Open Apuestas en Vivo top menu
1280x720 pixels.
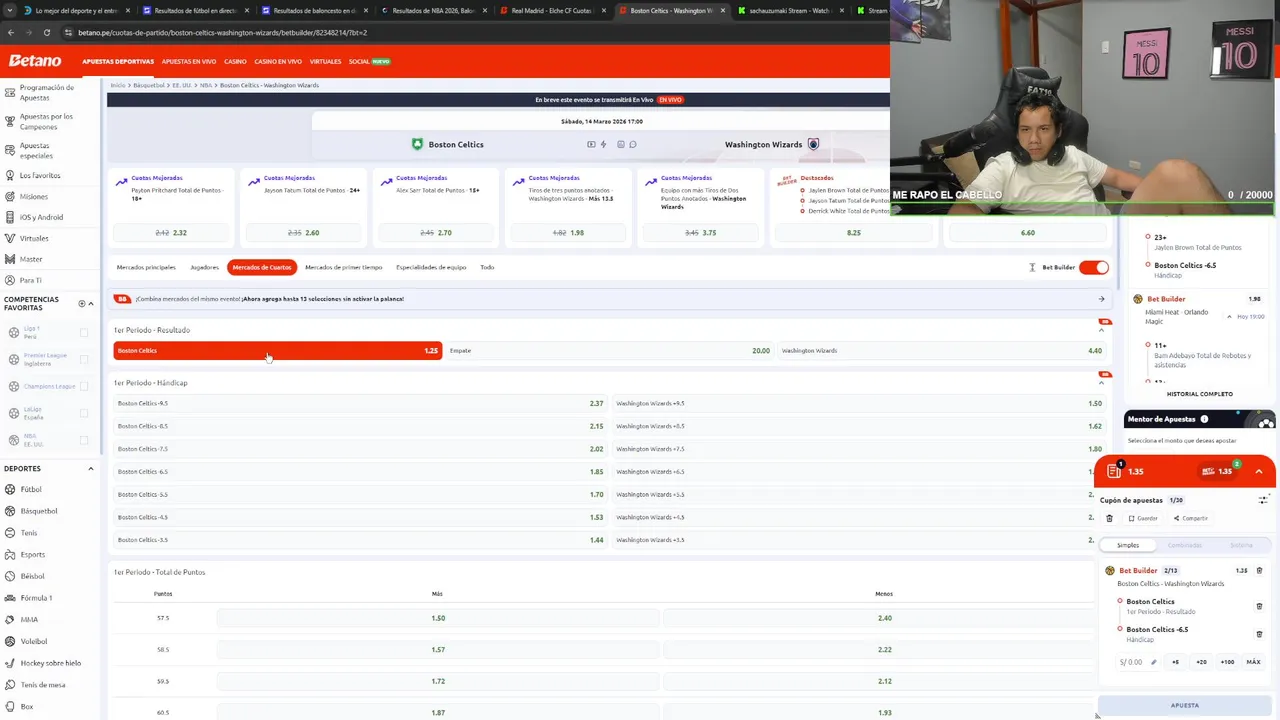tap(189, 61)
